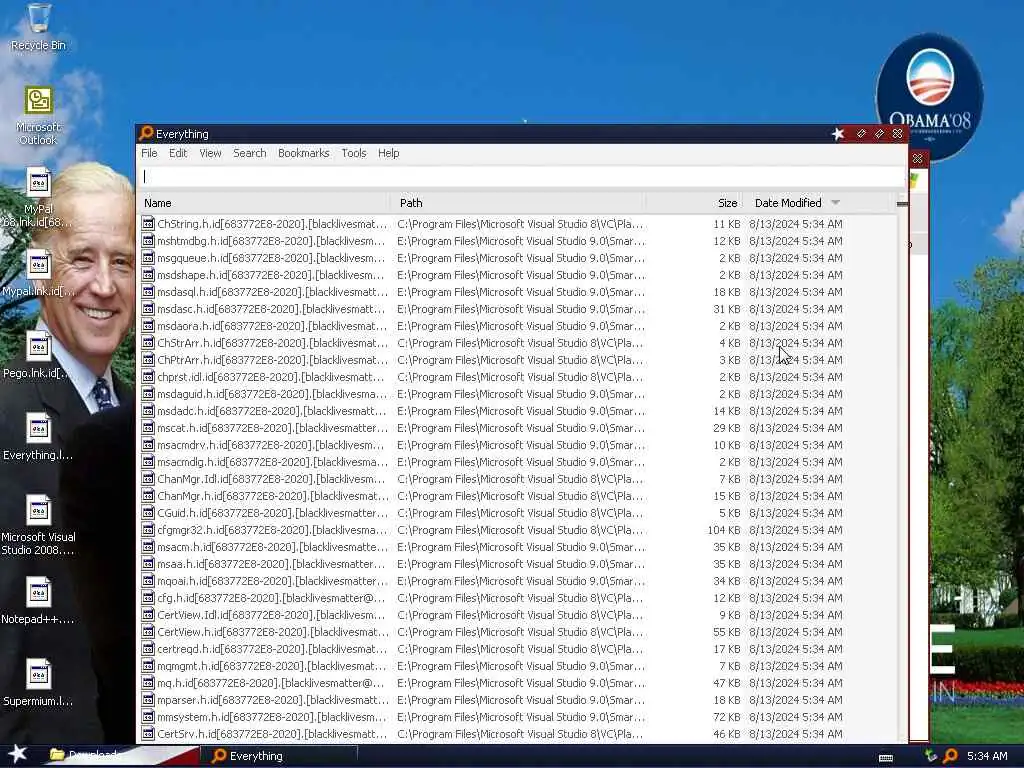1024x768 pixels.
Task: Click the file icon of msdaora.h row
Action: (x=148, y=326)
